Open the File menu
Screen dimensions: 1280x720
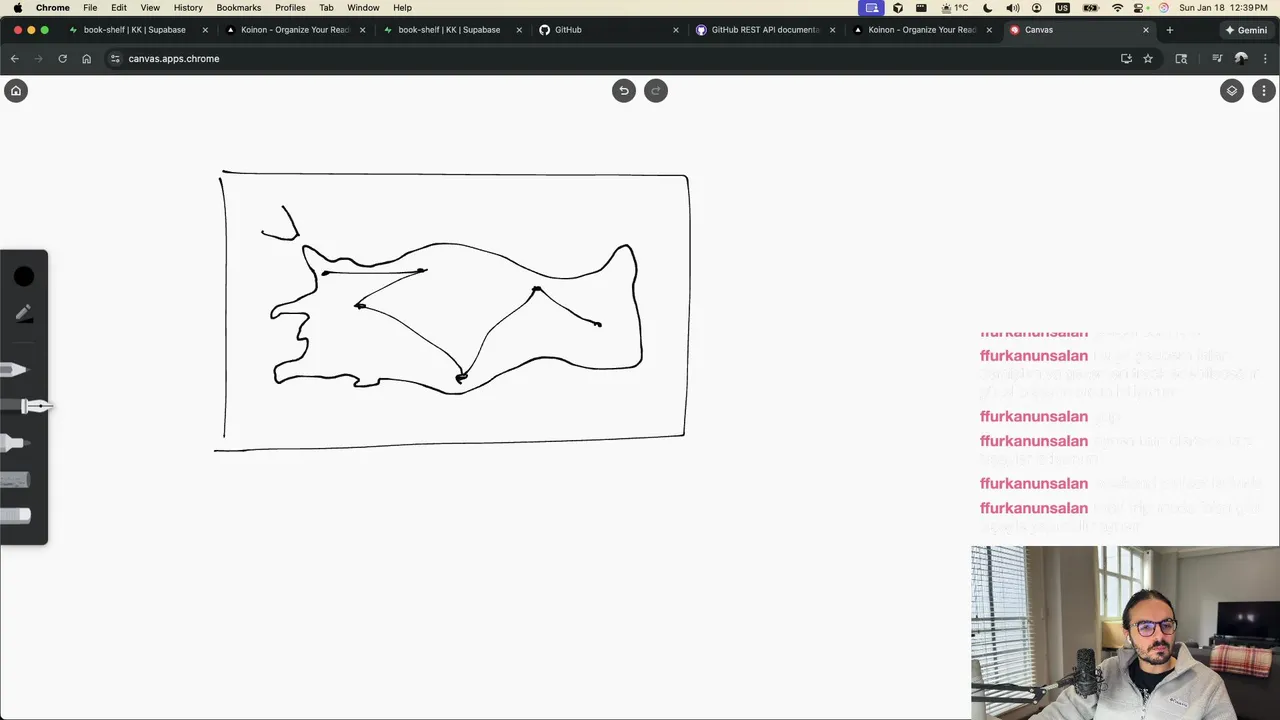click(x=90, y=7)
